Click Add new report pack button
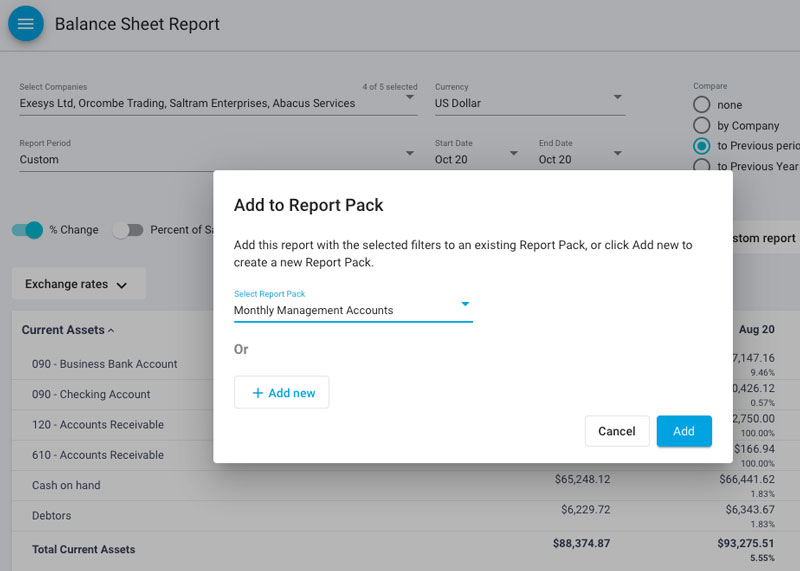 click(282, 392)
